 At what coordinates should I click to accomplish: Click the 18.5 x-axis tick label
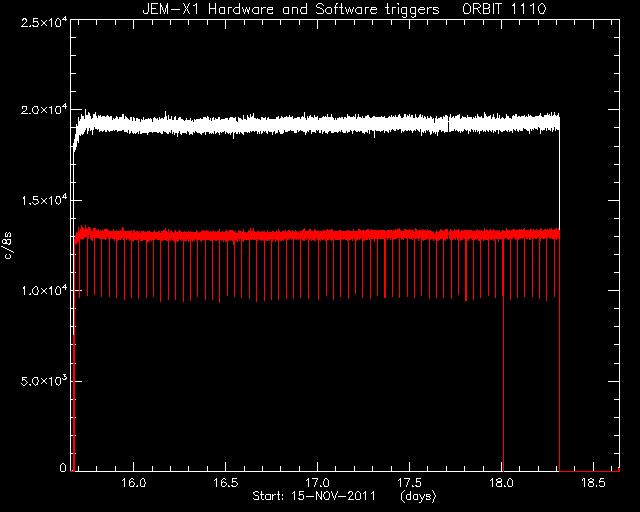coord(593,483)
